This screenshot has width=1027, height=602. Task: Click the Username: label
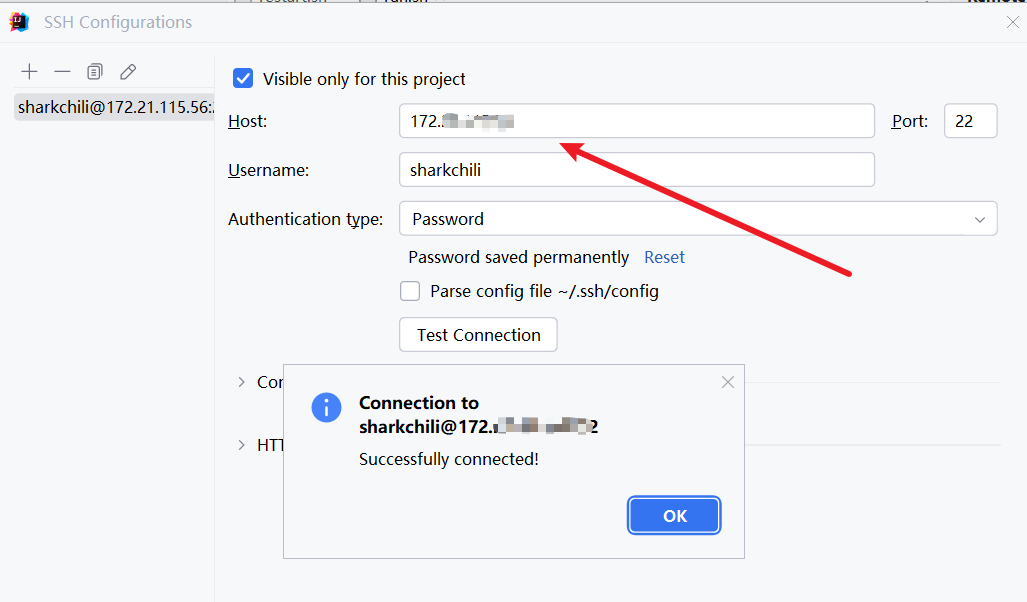(269, 170)
